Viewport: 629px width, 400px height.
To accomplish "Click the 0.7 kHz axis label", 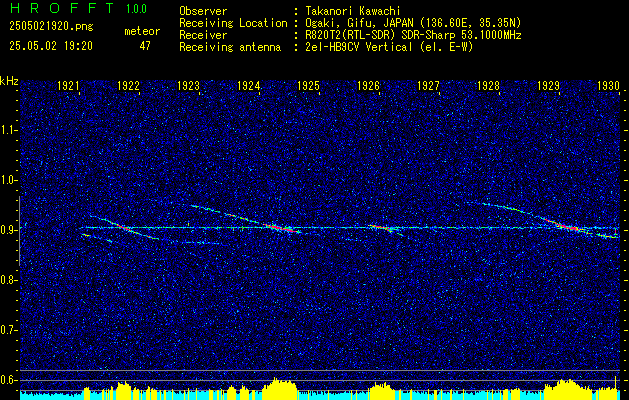I will 8,330.
